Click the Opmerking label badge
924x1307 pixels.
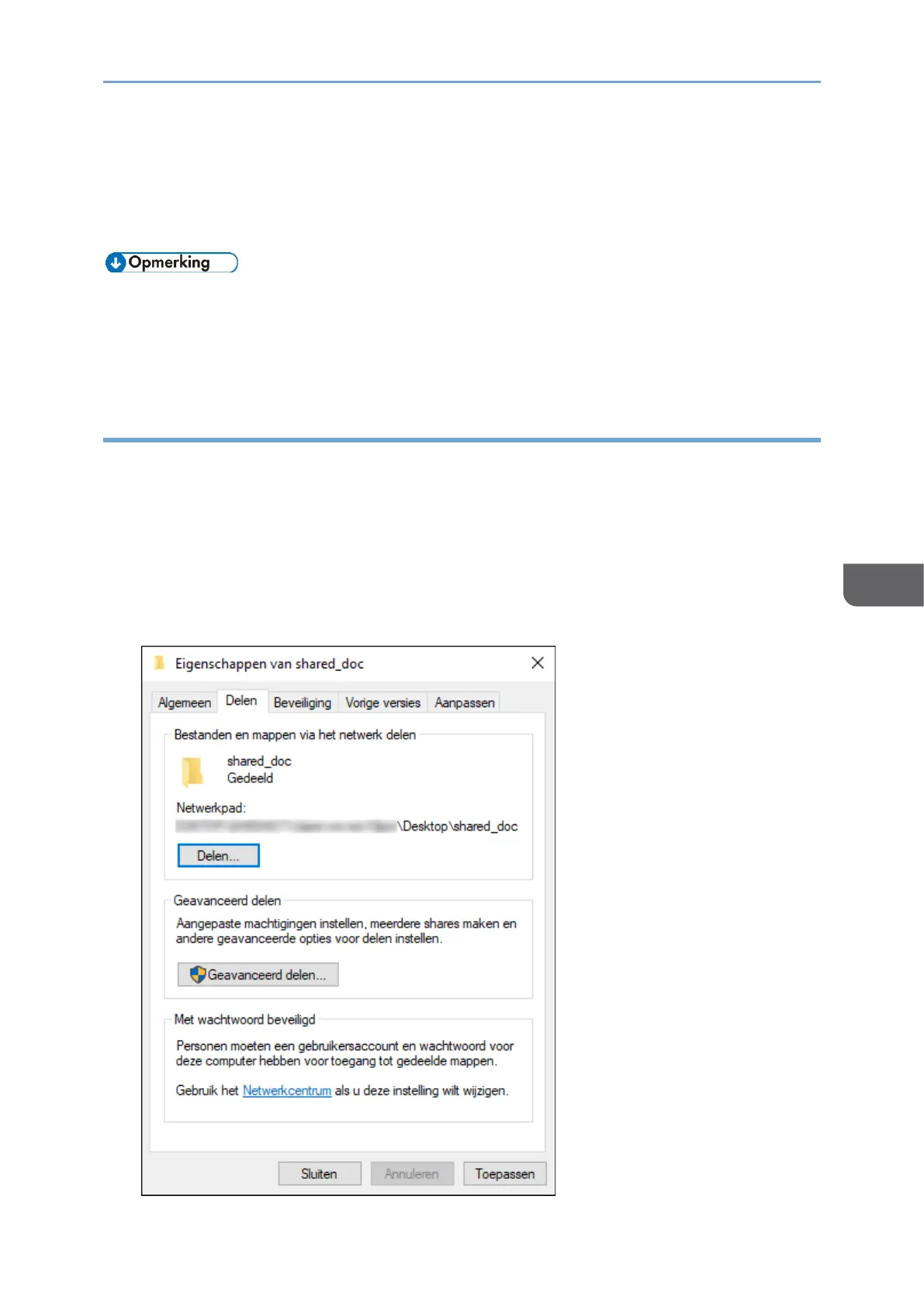click(x=171, y=262)
